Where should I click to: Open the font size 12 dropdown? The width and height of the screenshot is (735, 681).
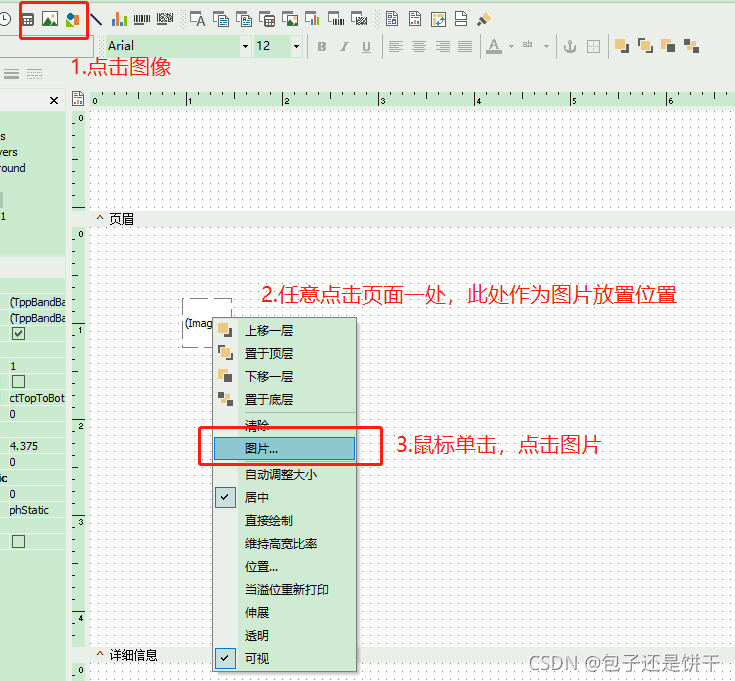coord(296,46)
